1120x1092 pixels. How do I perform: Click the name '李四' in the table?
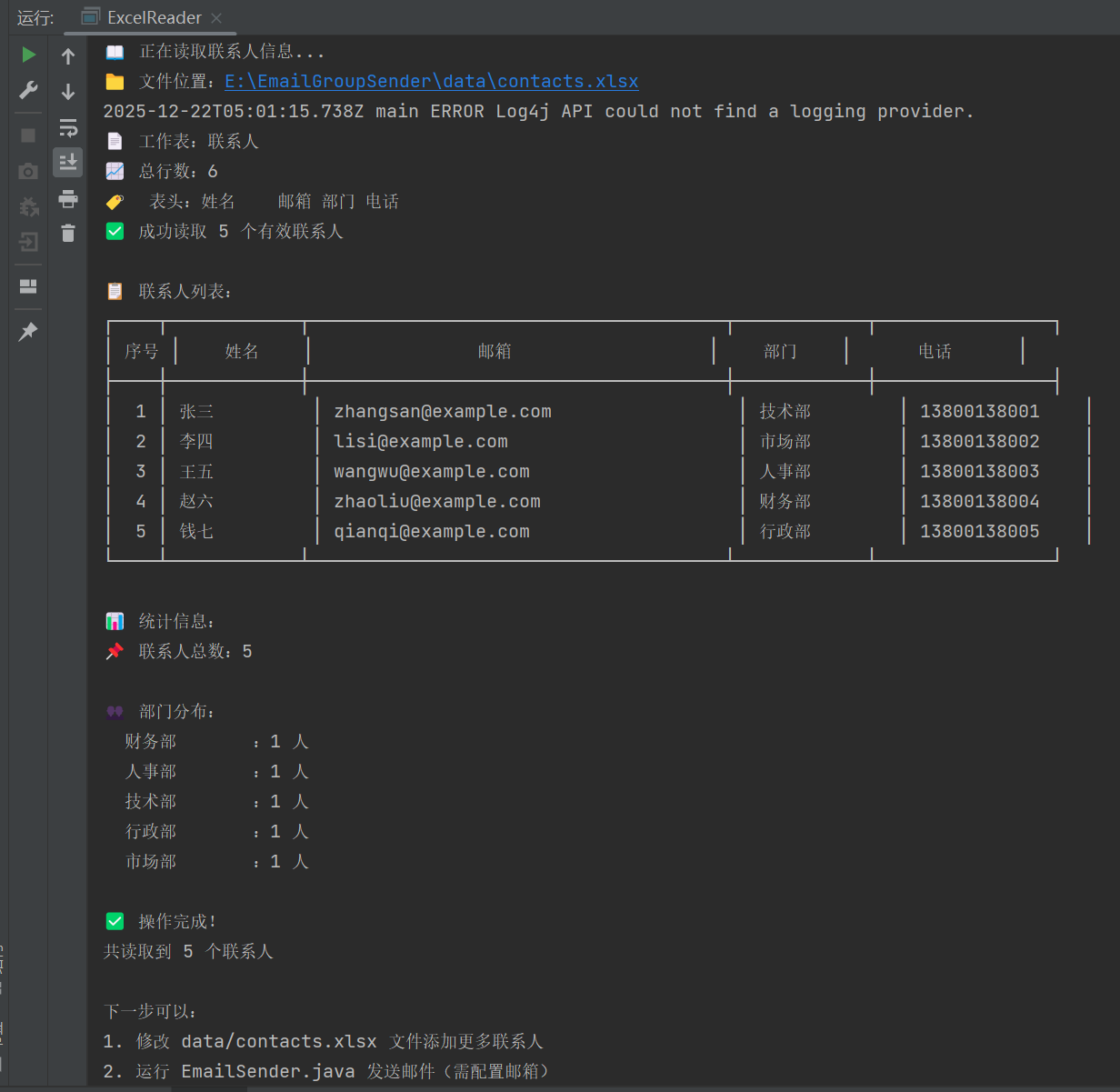196,441
